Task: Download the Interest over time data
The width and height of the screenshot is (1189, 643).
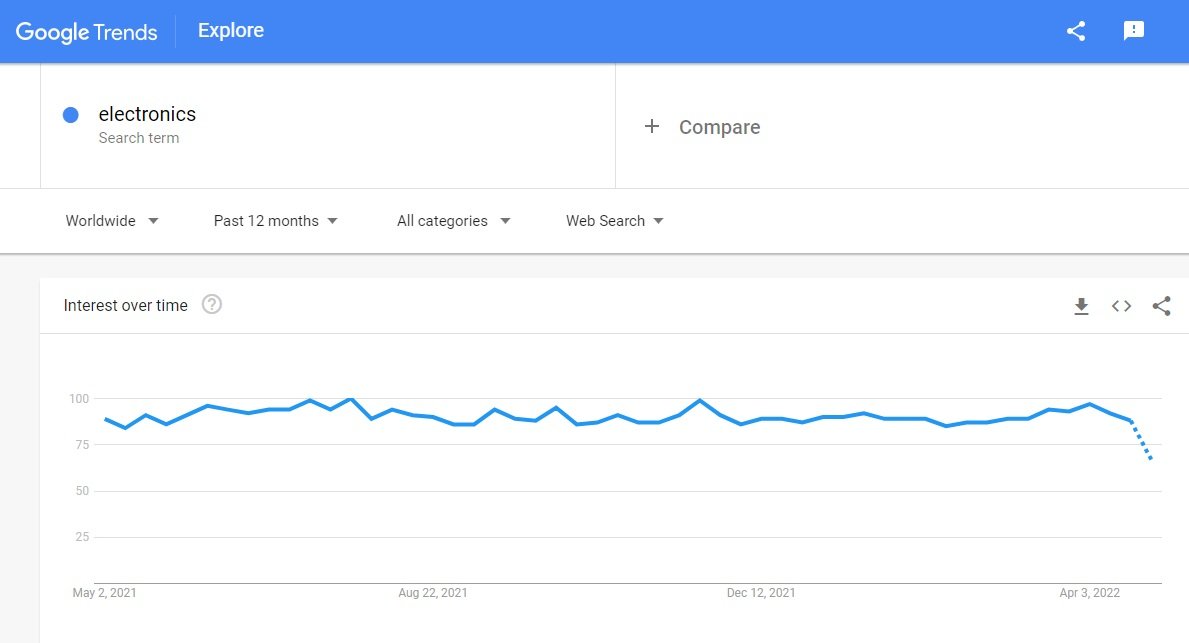Action: tap(1081, 306)
